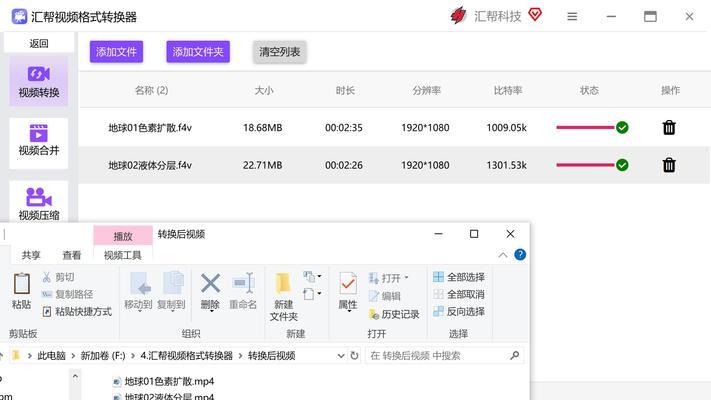Viewport: 711px width, 400px height.
Task: Click 全部取消 in Explorer ribbon
Action: [459, 294]
